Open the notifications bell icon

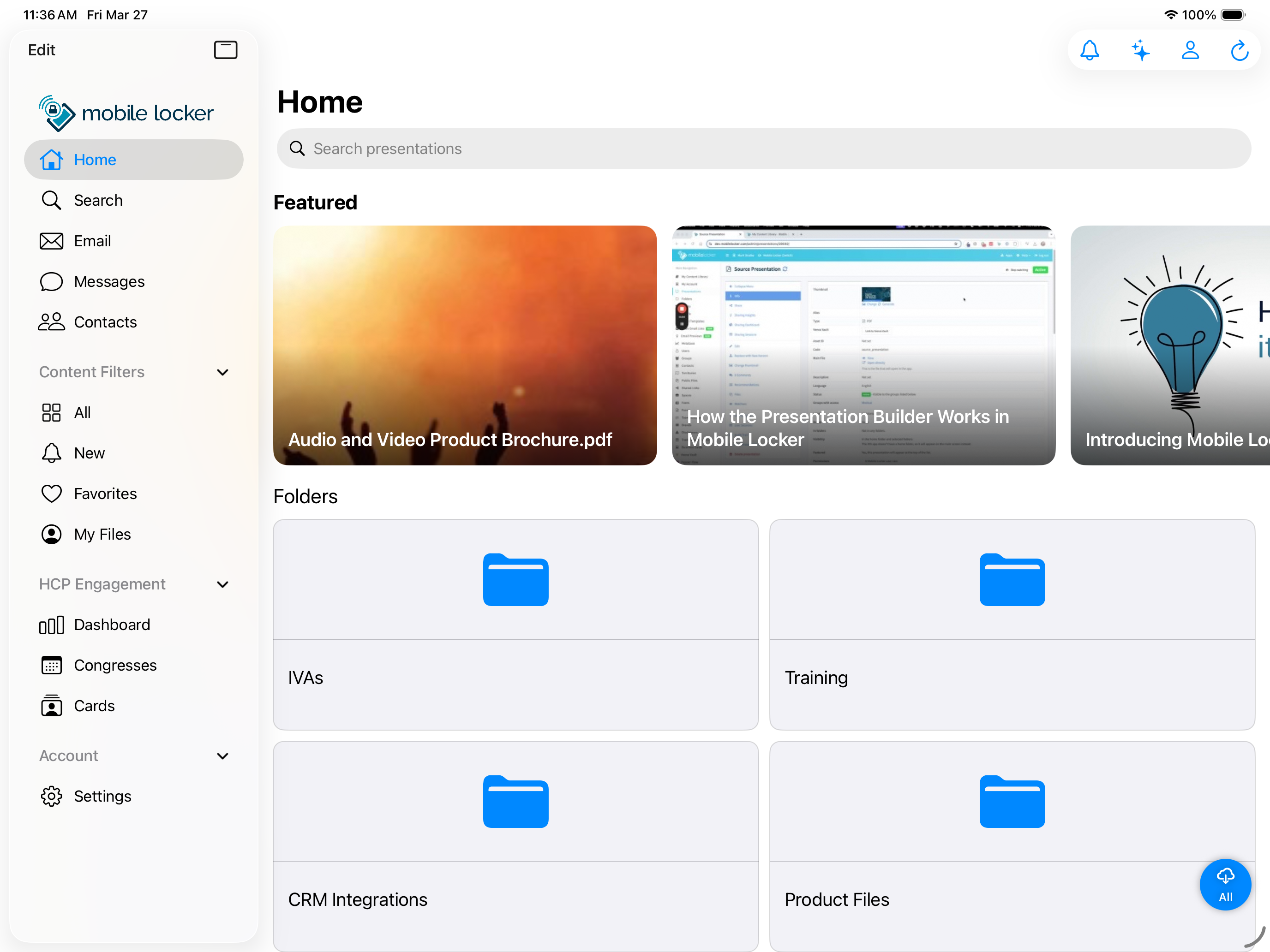[1089, 50]
